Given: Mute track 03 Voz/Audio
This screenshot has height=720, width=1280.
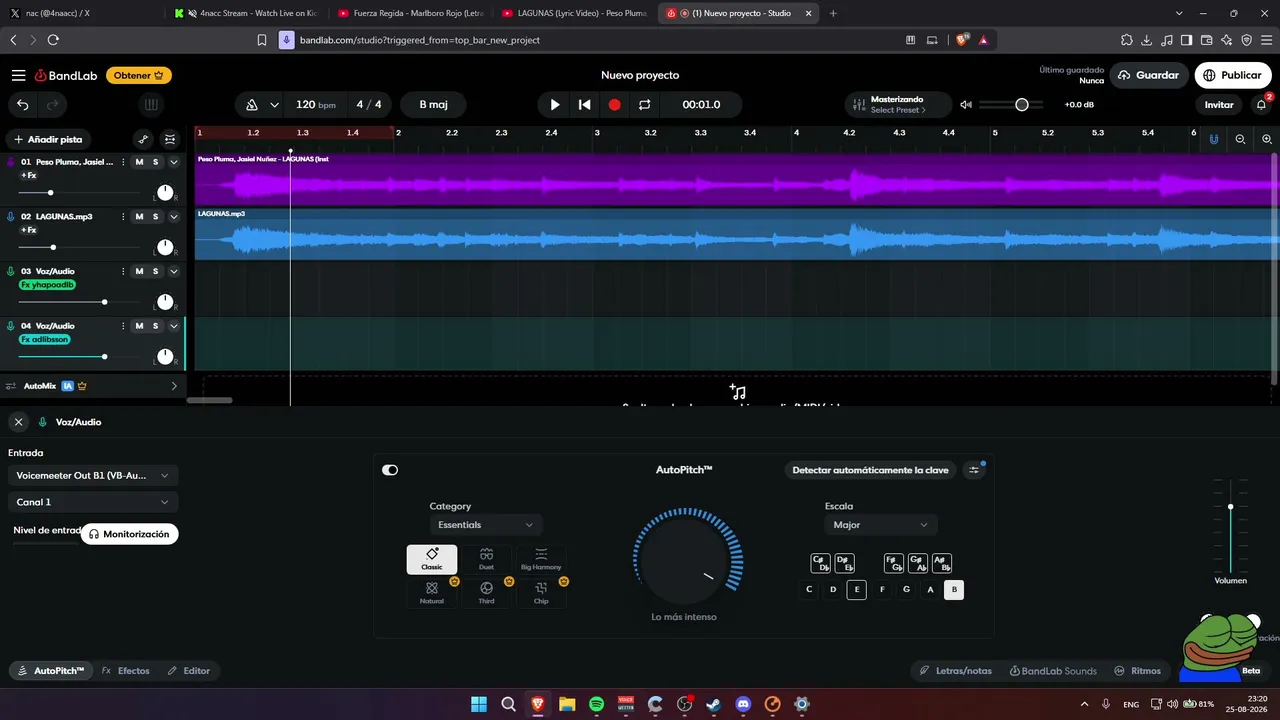Looking at the screenshot, I should [x=139, y=271].
